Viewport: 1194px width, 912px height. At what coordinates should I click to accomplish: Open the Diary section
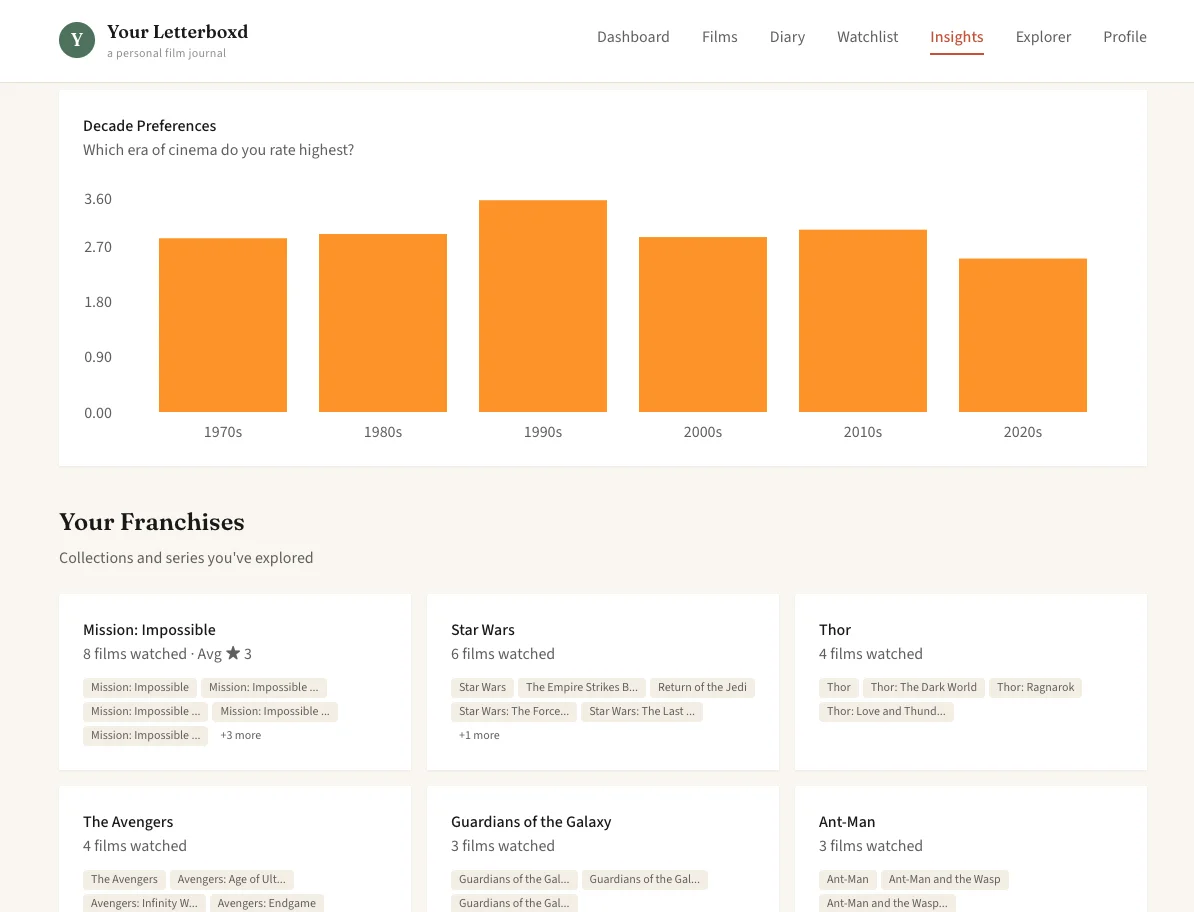click(x=787, y=37)
